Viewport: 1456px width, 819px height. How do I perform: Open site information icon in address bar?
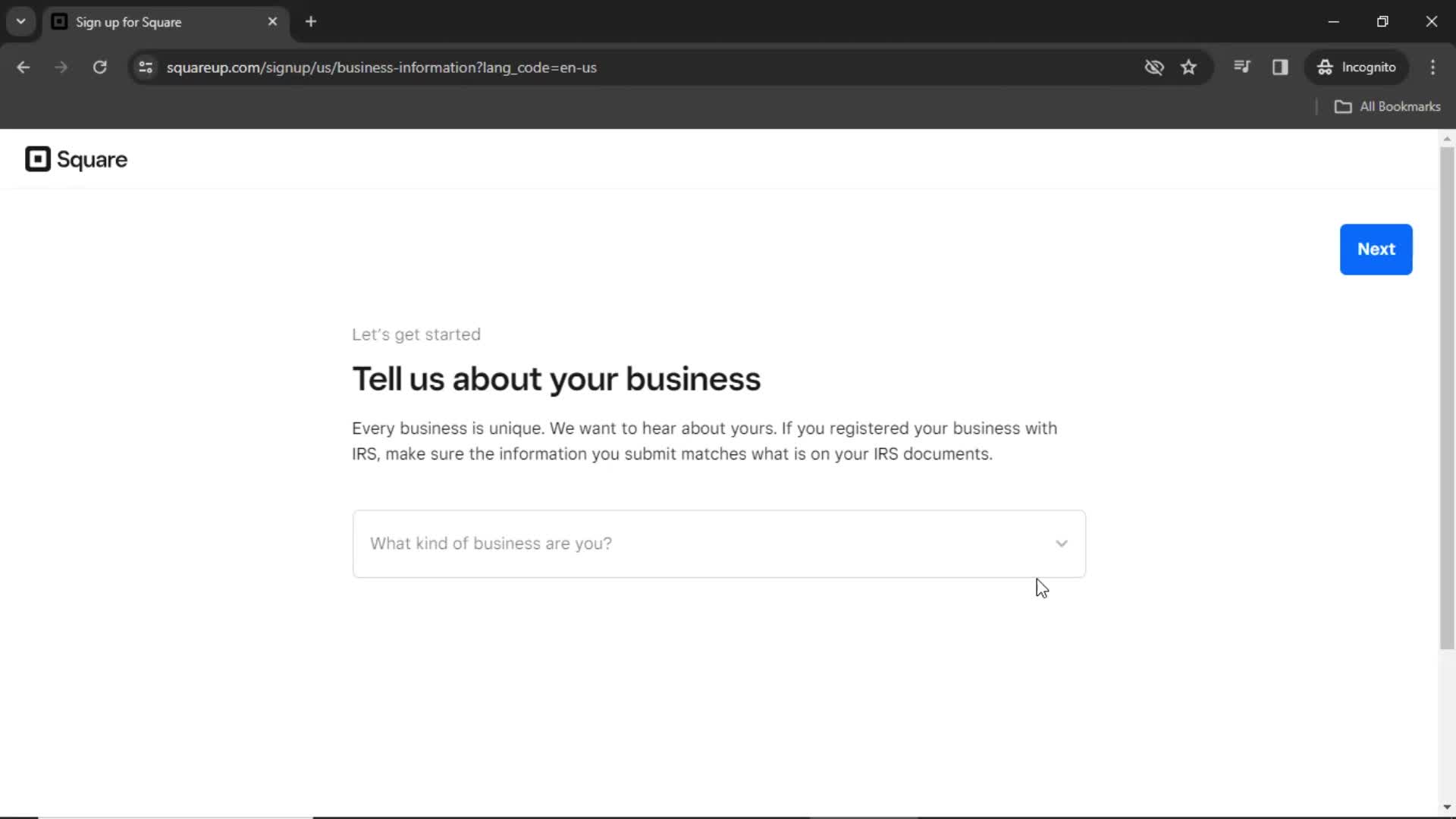tap(146, 67)
